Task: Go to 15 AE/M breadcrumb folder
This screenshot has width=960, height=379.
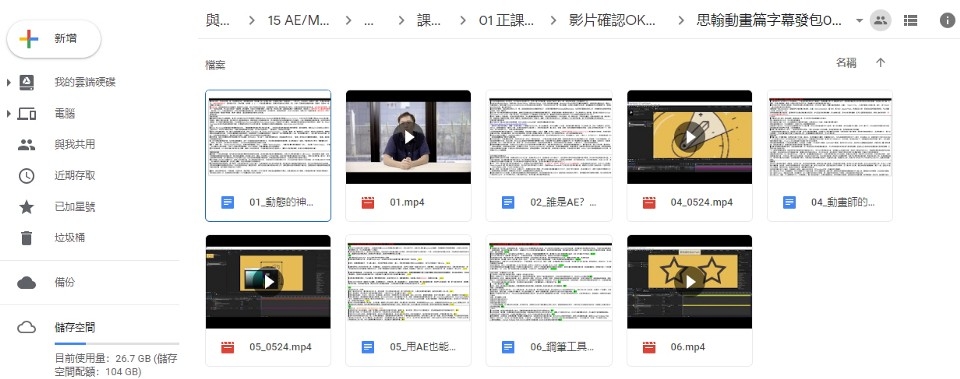Action: tap(299, 21)
